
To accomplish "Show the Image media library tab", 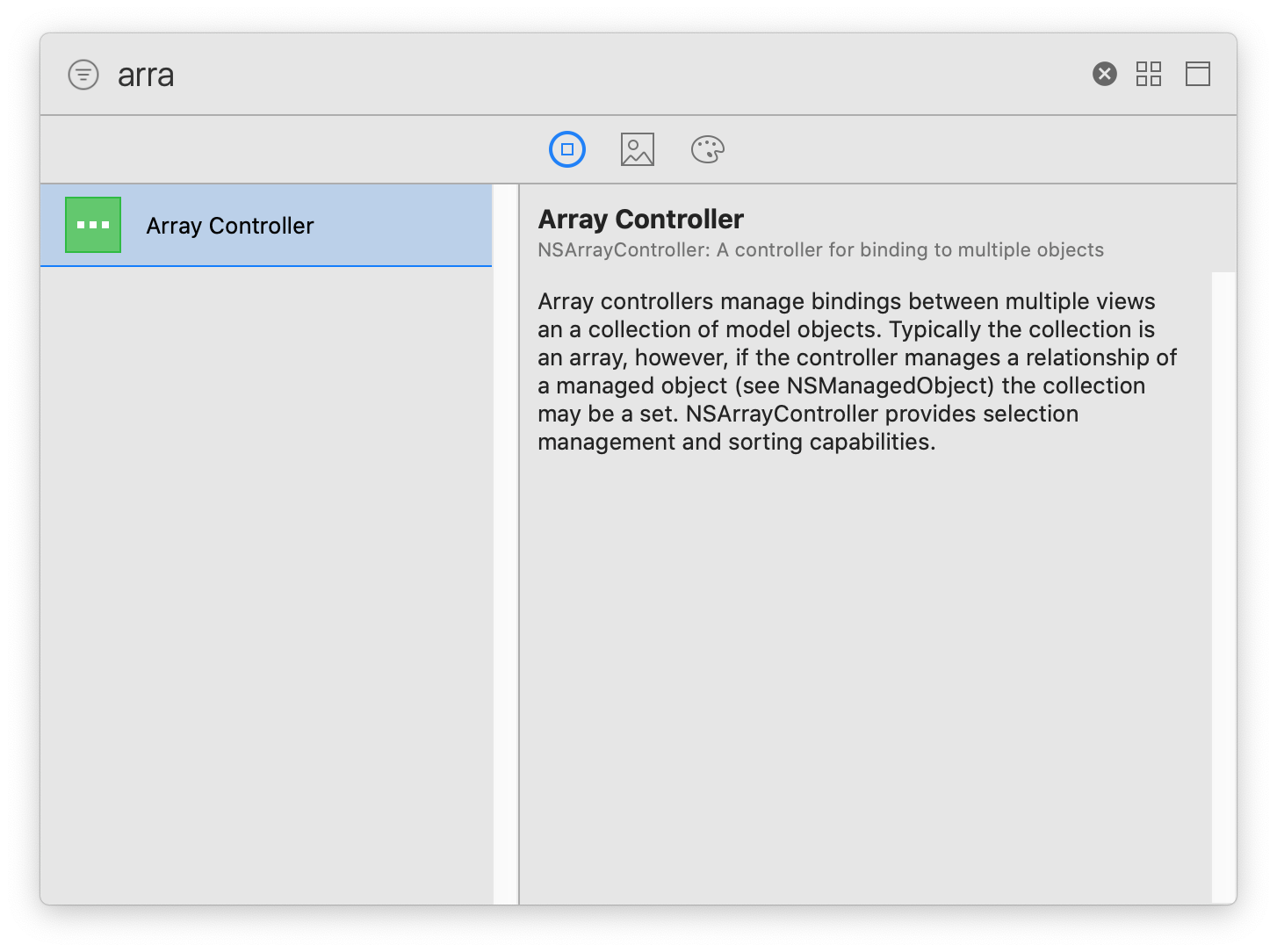I will (638, 149).
